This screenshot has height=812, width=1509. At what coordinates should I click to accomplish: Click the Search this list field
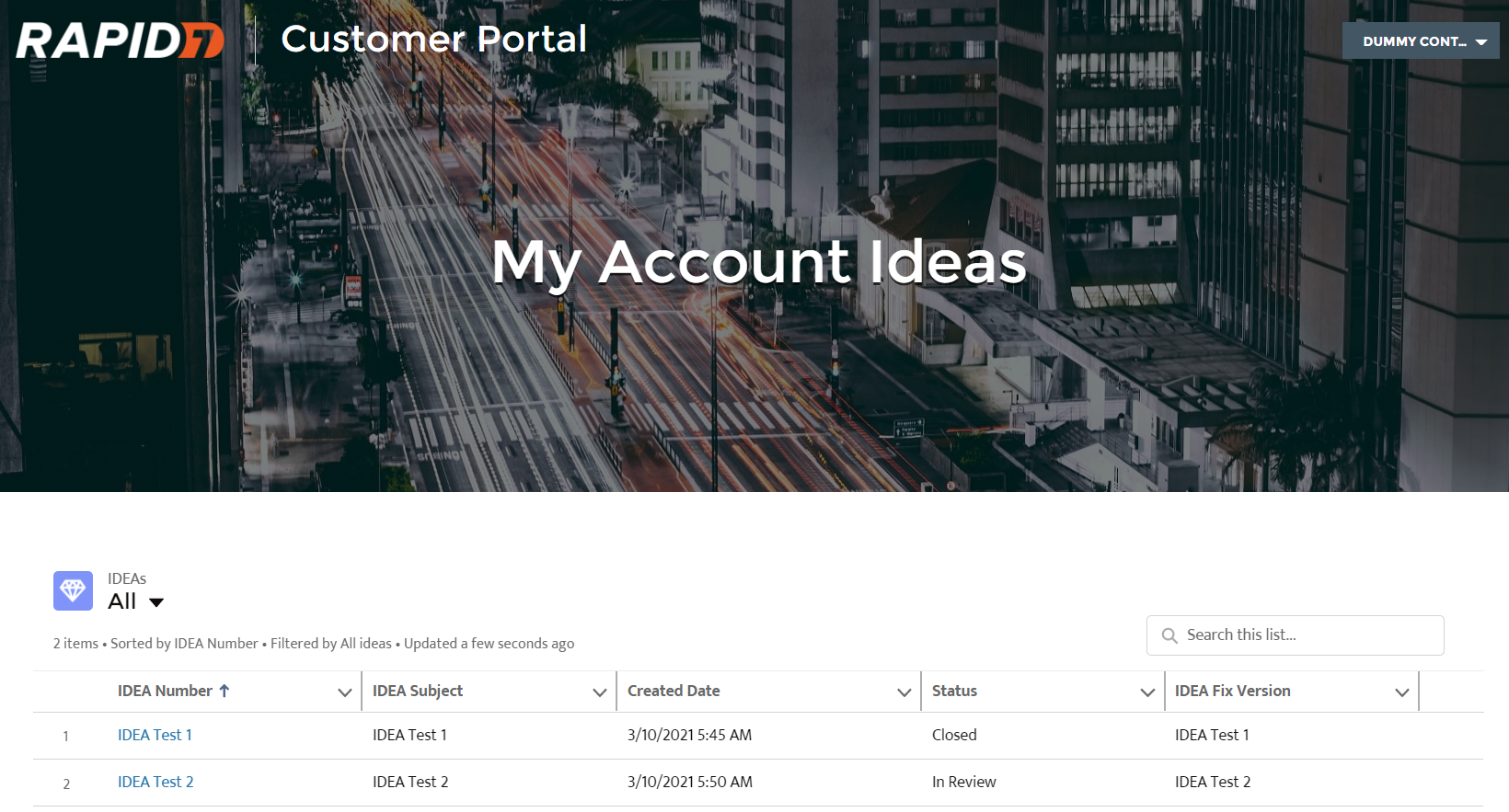pyautogui.click(x=1307, y=635)
